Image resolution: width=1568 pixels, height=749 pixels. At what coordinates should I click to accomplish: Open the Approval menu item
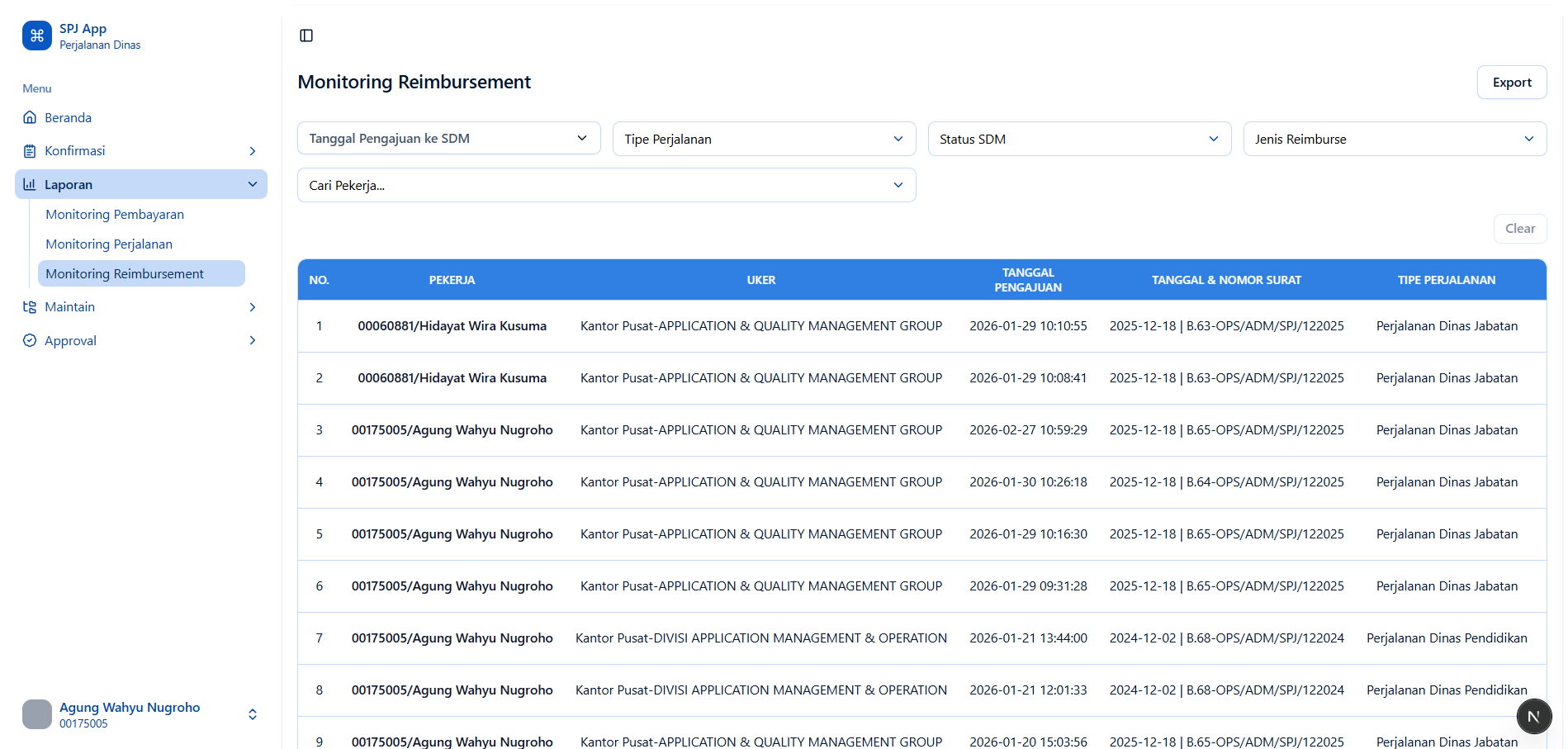click(141, 340)
